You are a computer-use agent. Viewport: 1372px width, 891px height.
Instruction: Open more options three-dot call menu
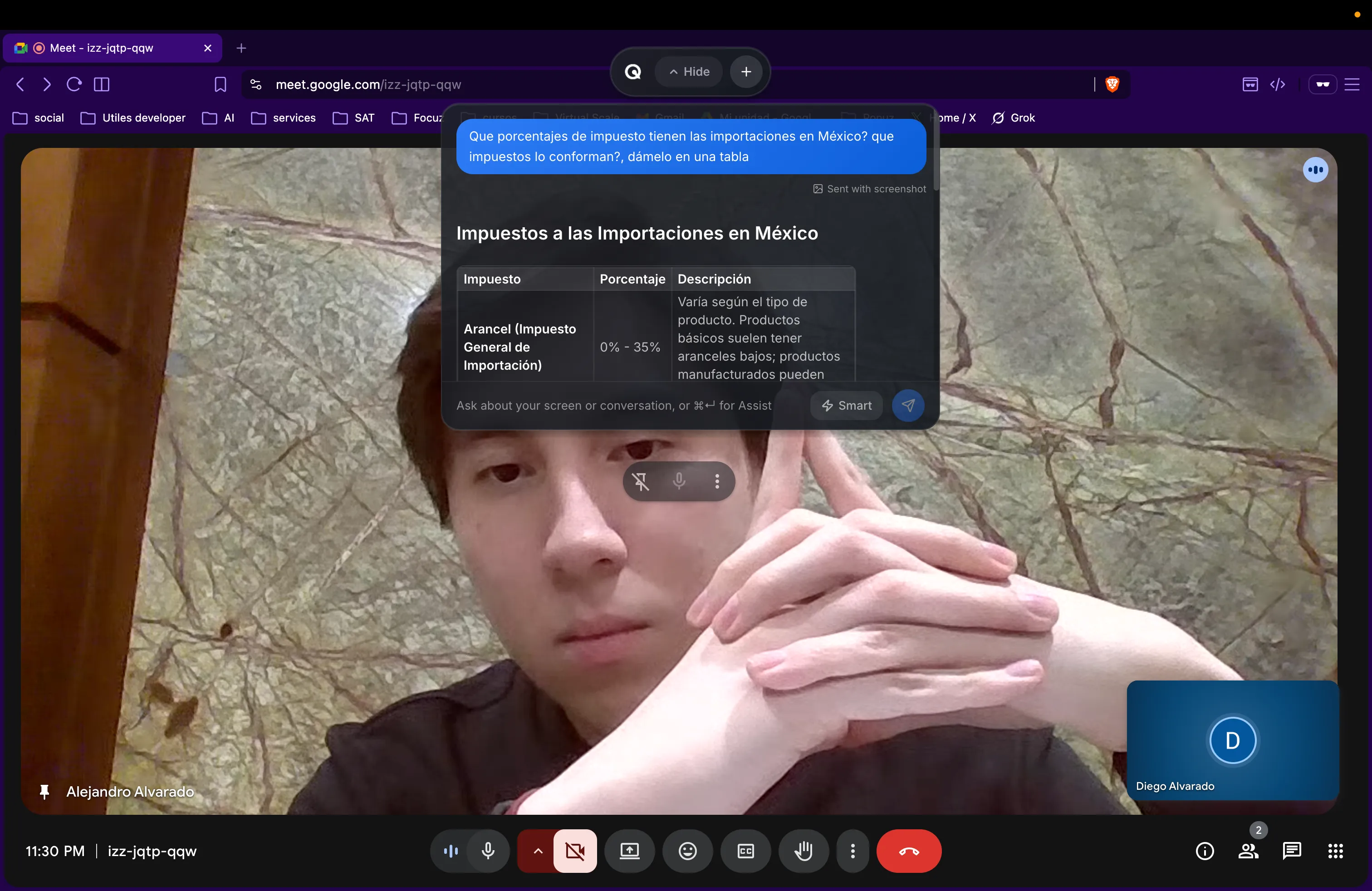tap(852, 851)
